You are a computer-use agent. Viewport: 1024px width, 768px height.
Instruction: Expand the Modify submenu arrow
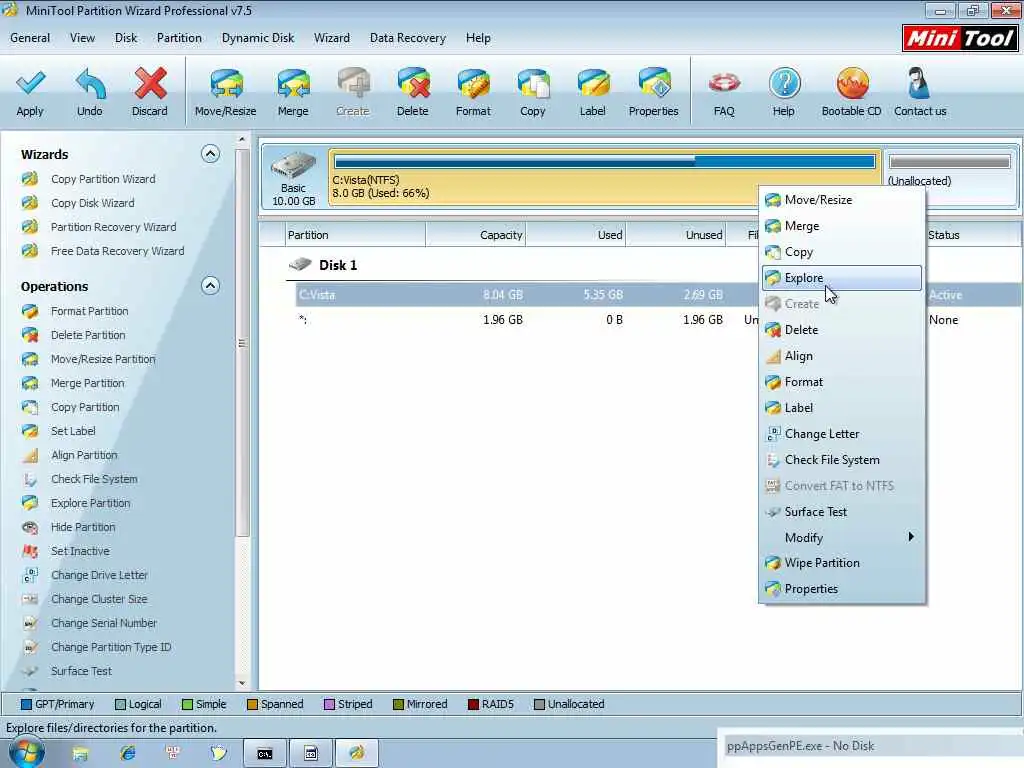(911, 537)
